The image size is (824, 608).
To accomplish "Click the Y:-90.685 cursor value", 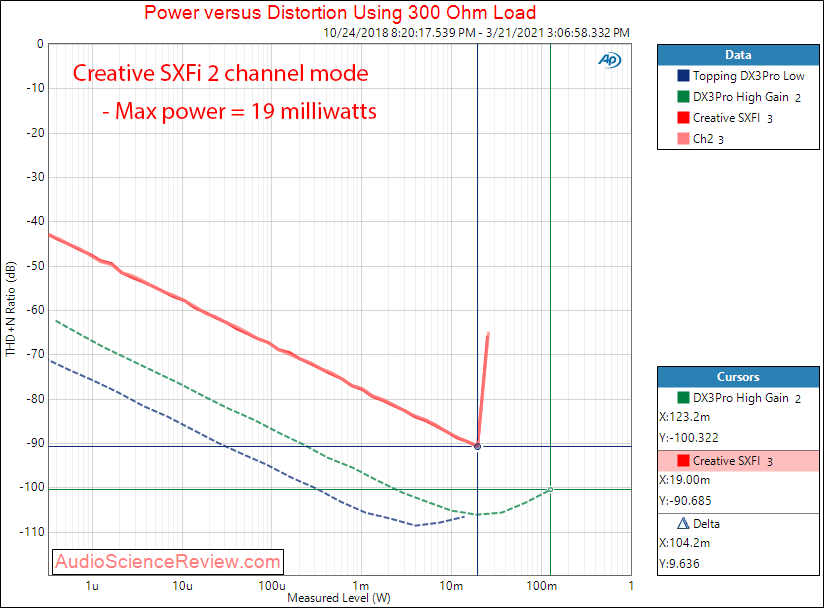I will tap(685, 501).
